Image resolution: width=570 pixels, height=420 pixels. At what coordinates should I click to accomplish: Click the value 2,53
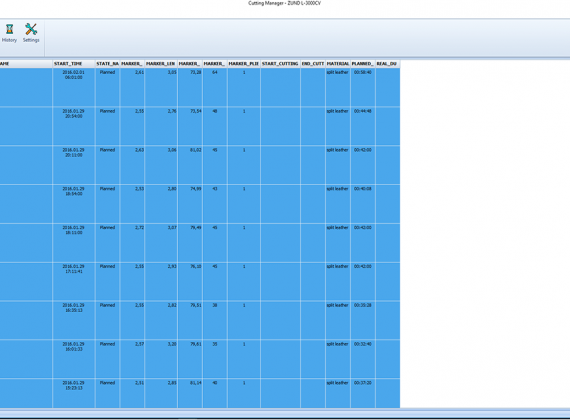pos(140,189)
